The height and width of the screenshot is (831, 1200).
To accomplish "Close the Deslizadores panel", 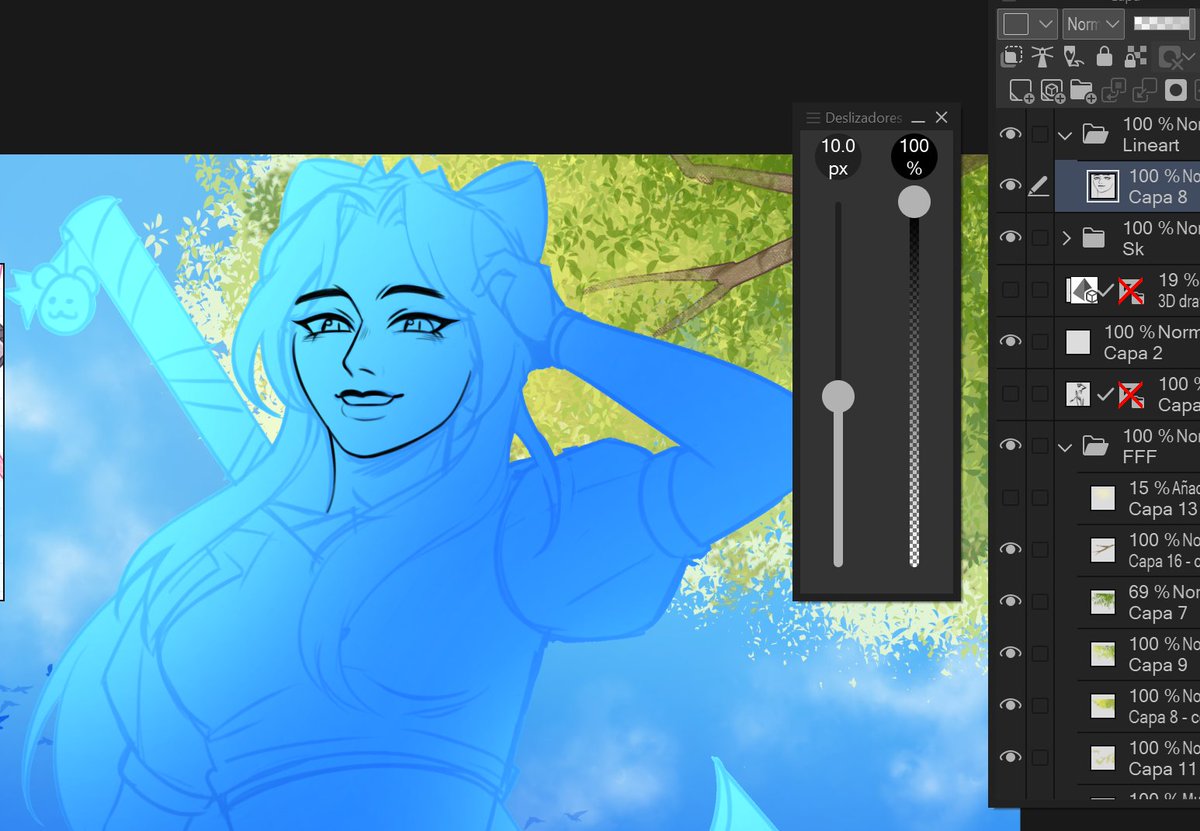I will click(x=941, y=118).
